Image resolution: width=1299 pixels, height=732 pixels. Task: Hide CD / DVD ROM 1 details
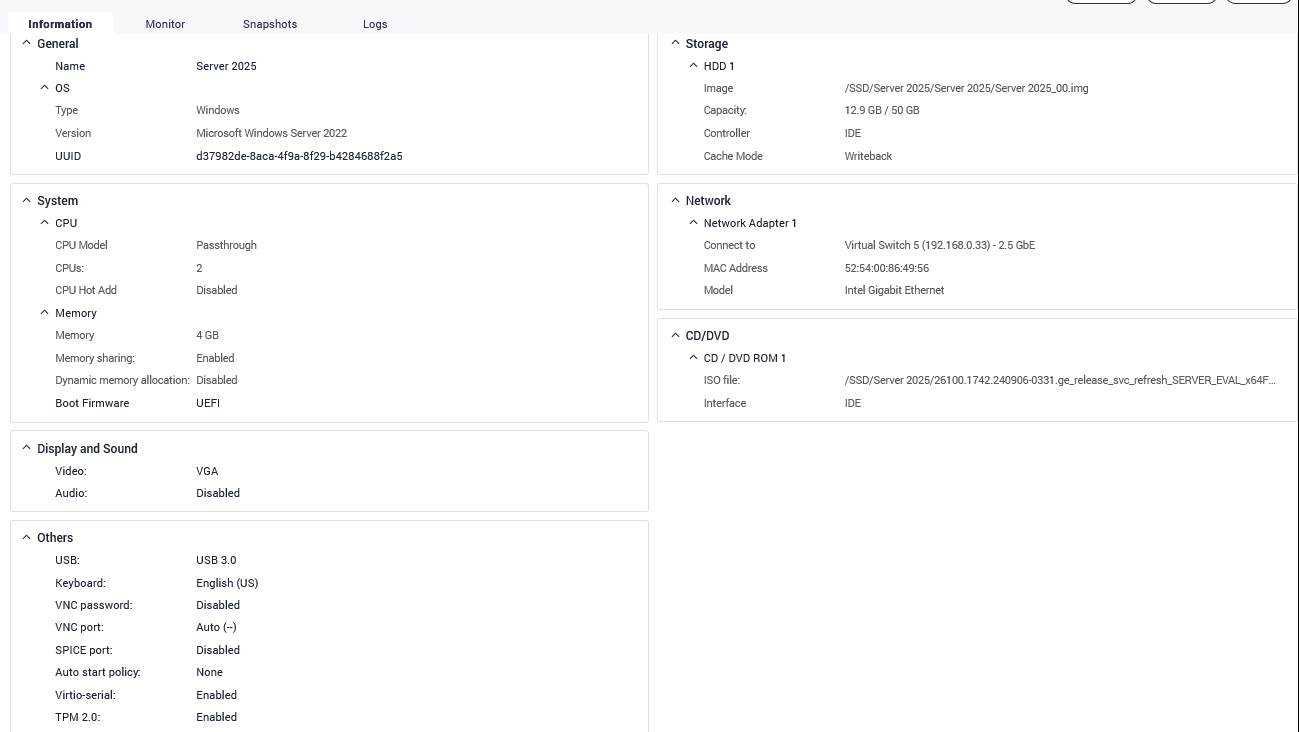693,358
